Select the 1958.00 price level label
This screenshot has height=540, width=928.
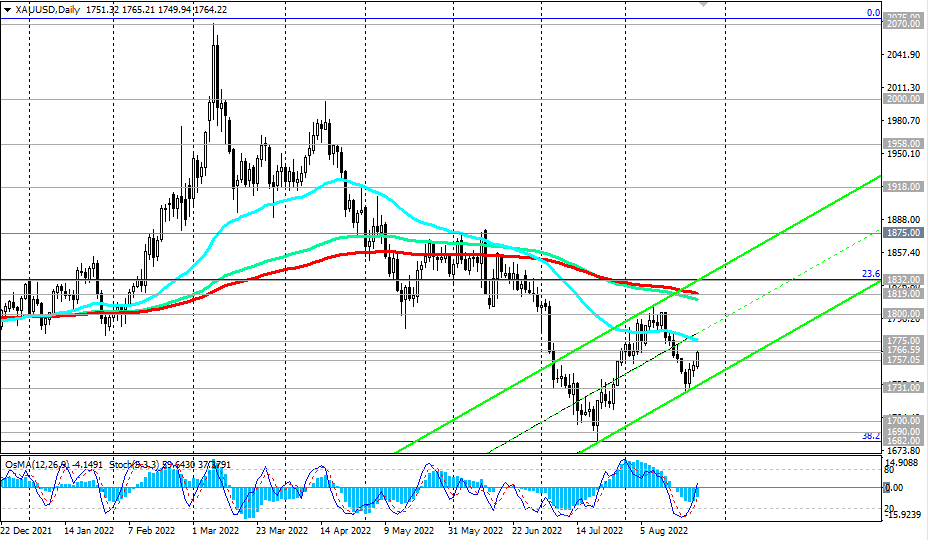click(902, 144)
